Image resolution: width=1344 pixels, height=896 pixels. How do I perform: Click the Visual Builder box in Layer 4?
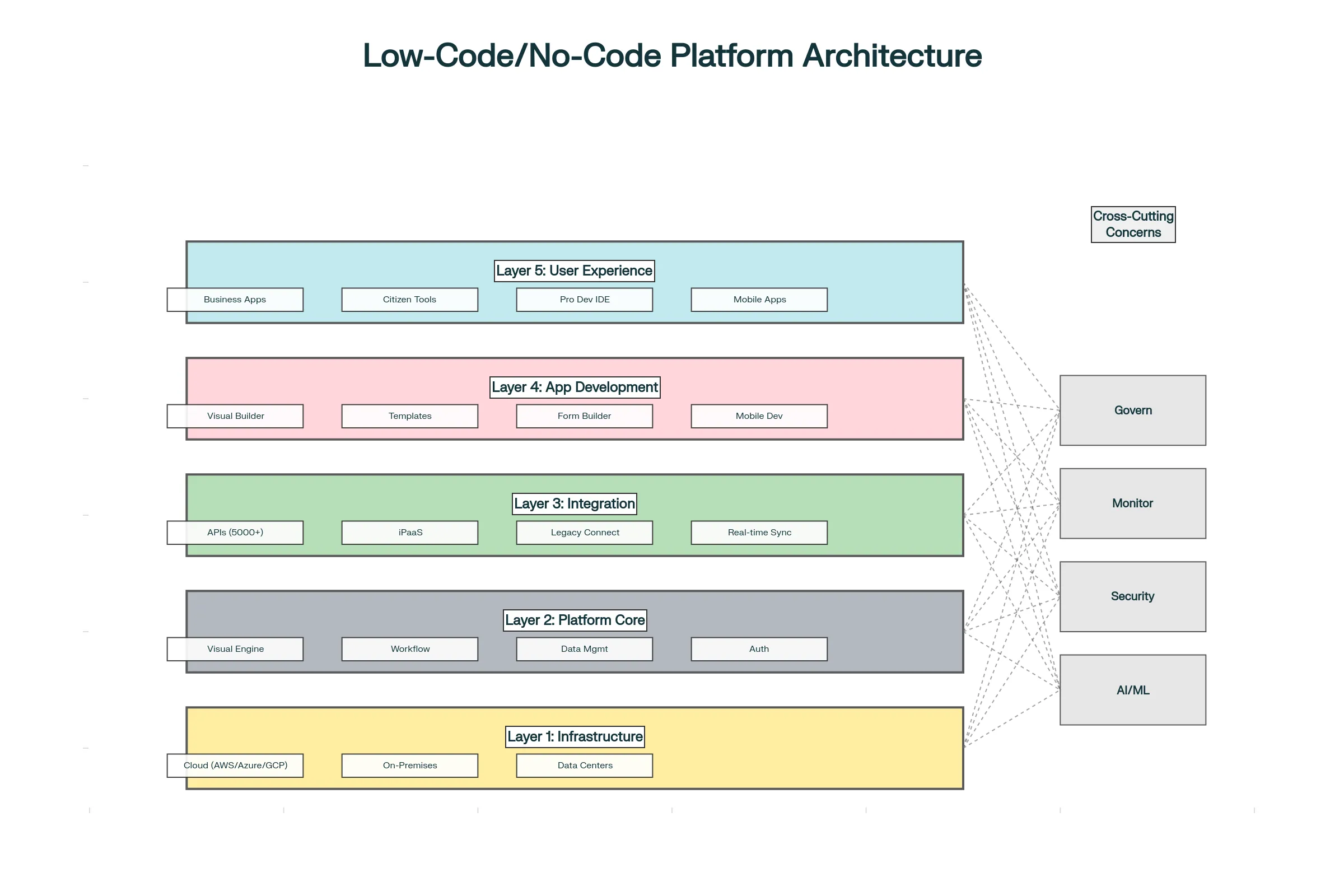pos(235,416)
